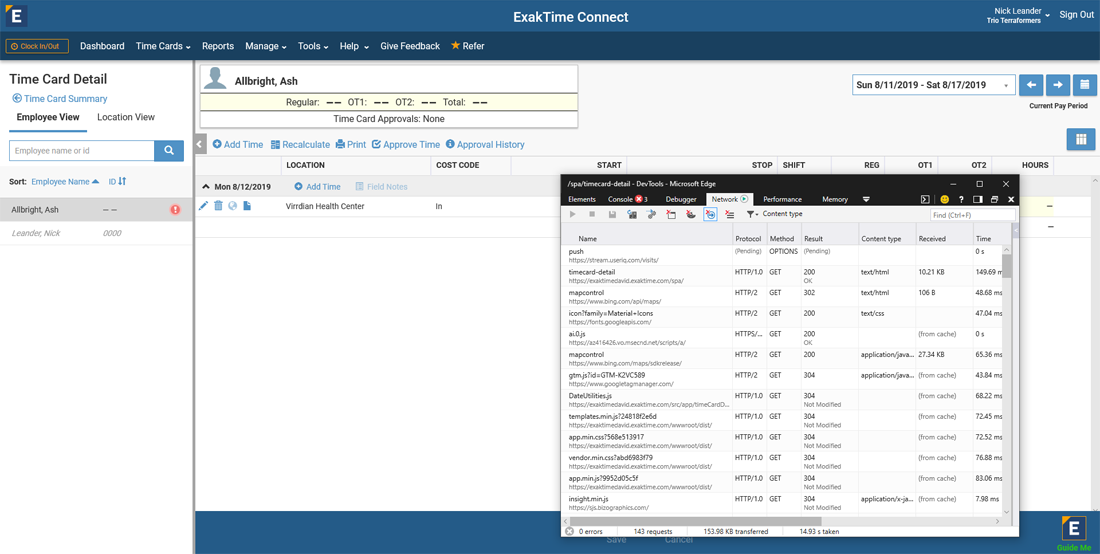
Task: Click the employee search magnifier button
Action: (169, 151)
